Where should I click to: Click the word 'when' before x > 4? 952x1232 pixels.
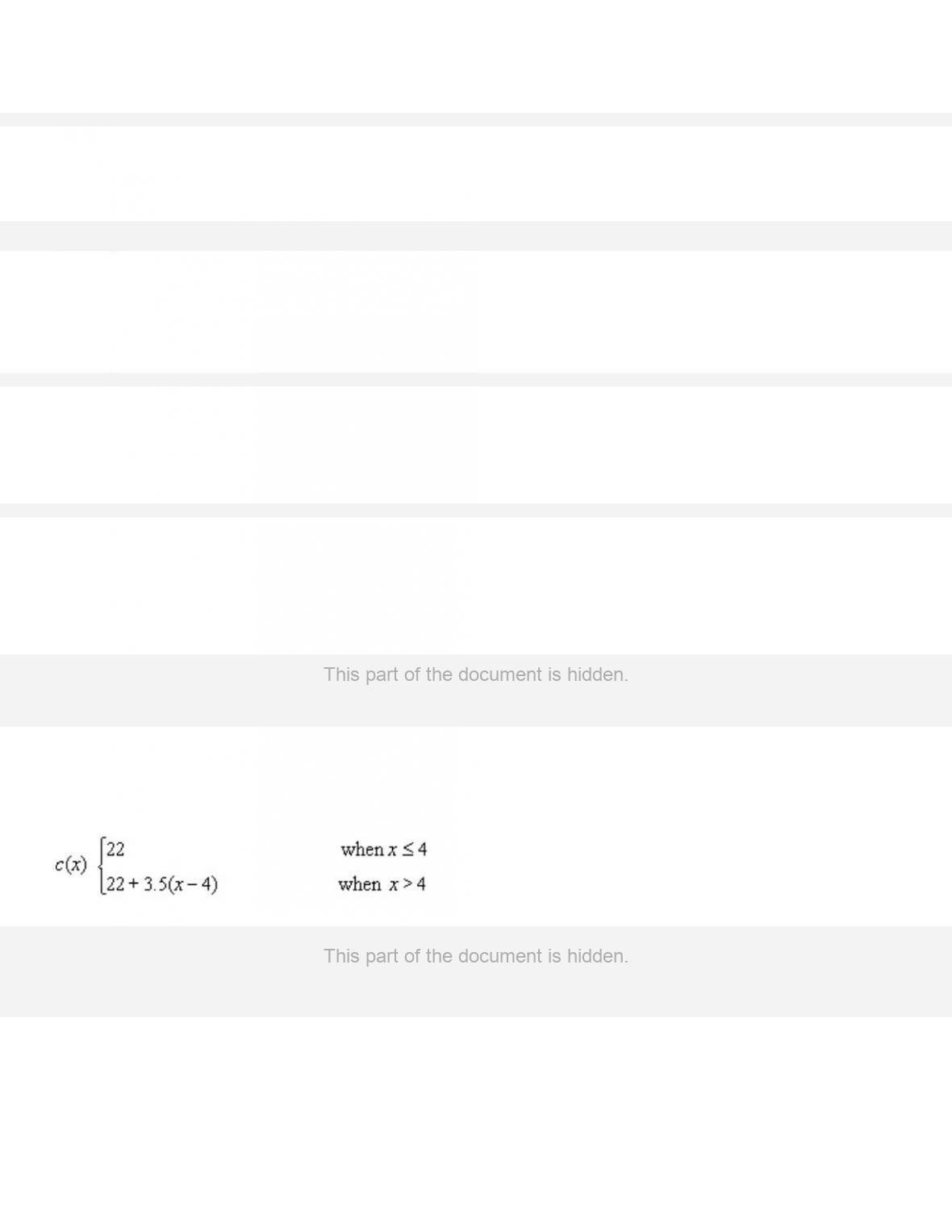(x=360, y=884)
